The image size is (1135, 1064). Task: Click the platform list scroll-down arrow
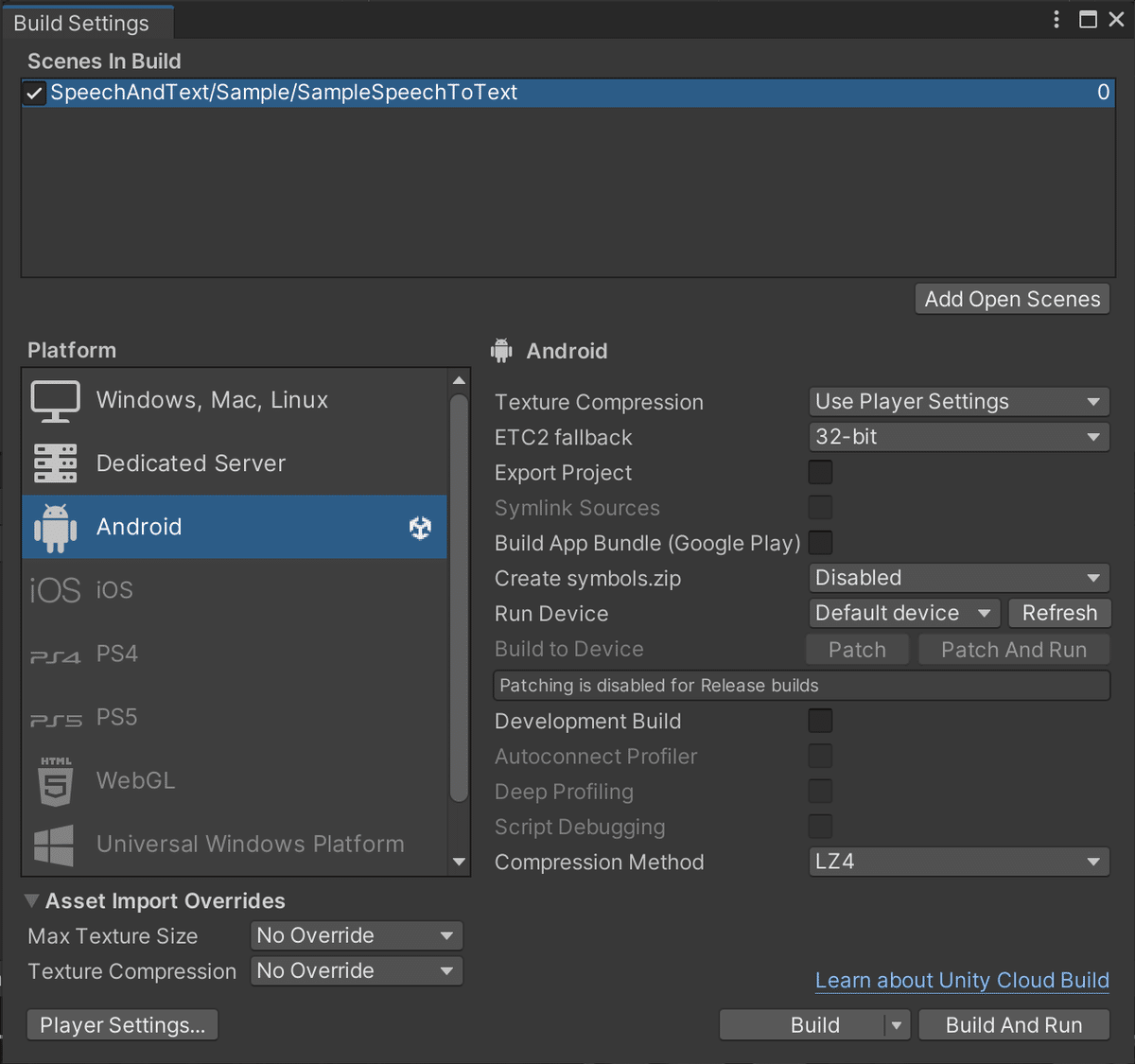459,863
